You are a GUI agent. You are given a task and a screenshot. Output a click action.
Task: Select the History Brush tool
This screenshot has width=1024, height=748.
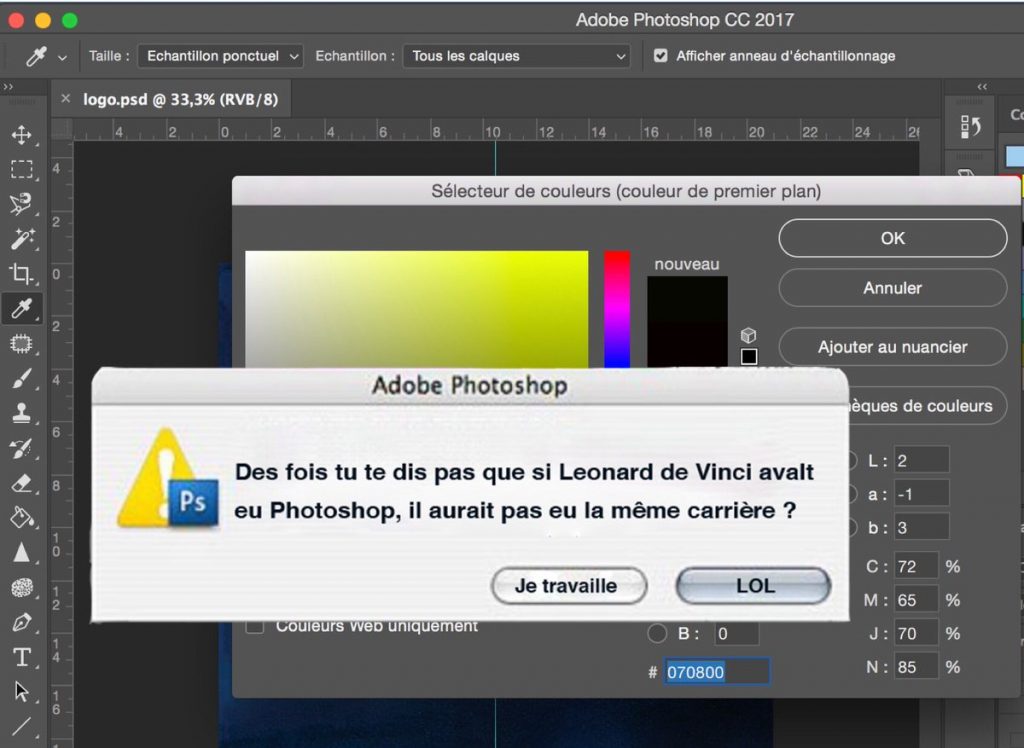(x=22, y=448)
